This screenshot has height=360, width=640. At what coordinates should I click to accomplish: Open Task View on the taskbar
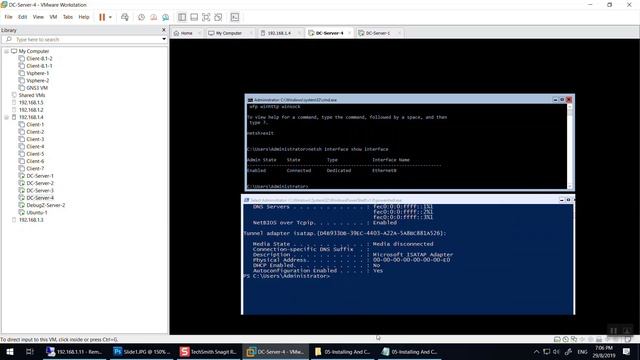click(30, 351)
